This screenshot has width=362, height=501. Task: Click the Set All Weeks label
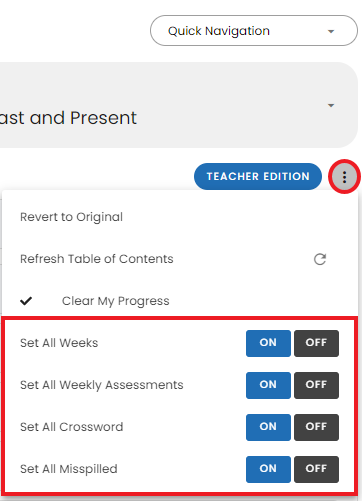click(x=59, y=343)
